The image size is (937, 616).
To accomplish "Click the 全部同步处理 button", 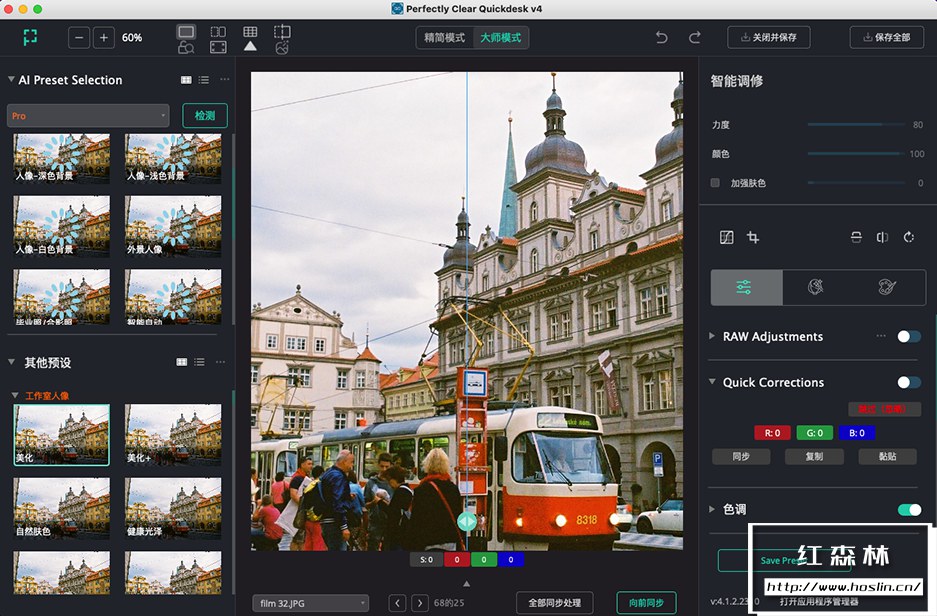I will [x=556, y=603].
